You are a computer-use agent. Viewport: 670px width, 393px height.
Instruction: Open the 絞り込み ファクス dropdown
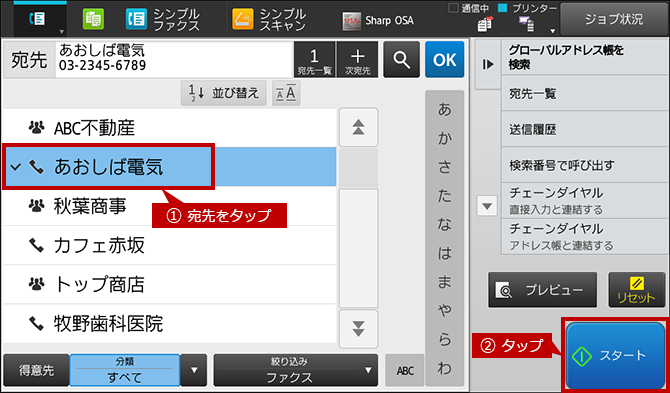(x=296, y=370)
